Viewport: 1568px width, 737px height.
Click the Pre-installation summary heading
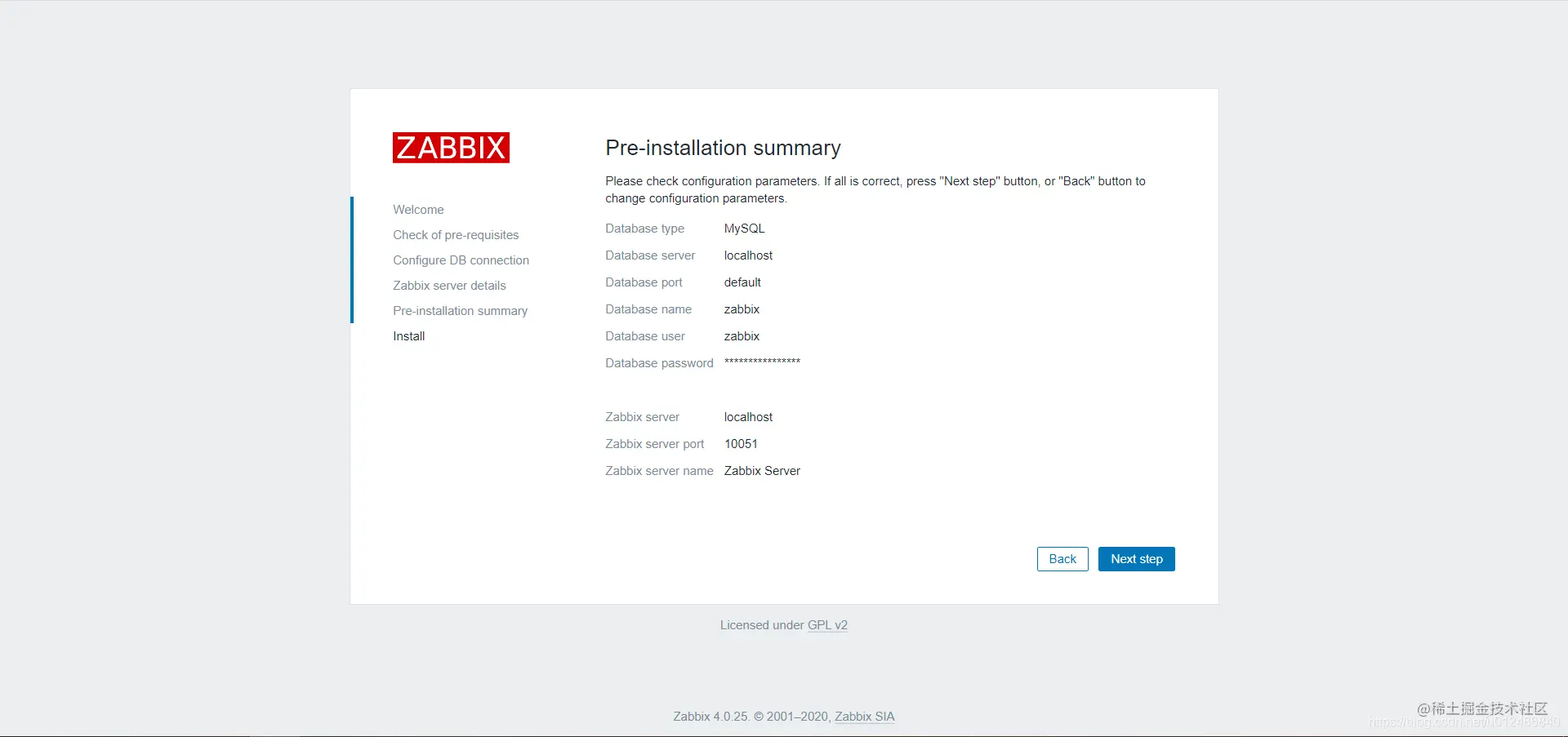pos(723,148)
